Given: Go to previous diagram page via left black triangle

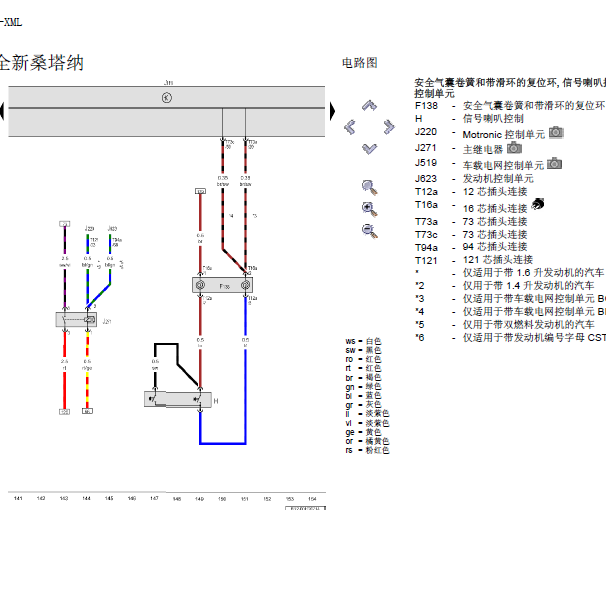Looking at the screenshot, I should (2, 111).
